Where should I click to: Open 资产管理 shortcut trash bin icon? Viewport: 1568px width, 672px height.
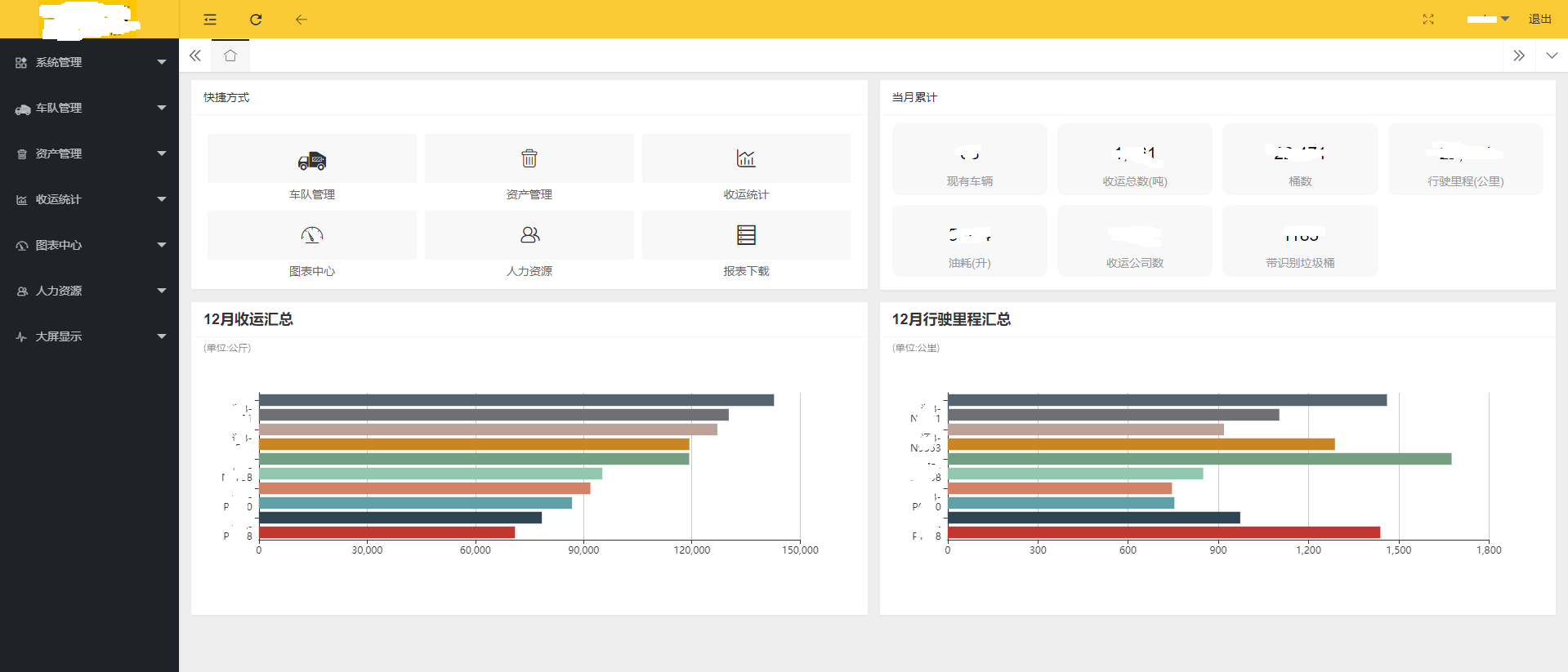(x=529, y=158)
